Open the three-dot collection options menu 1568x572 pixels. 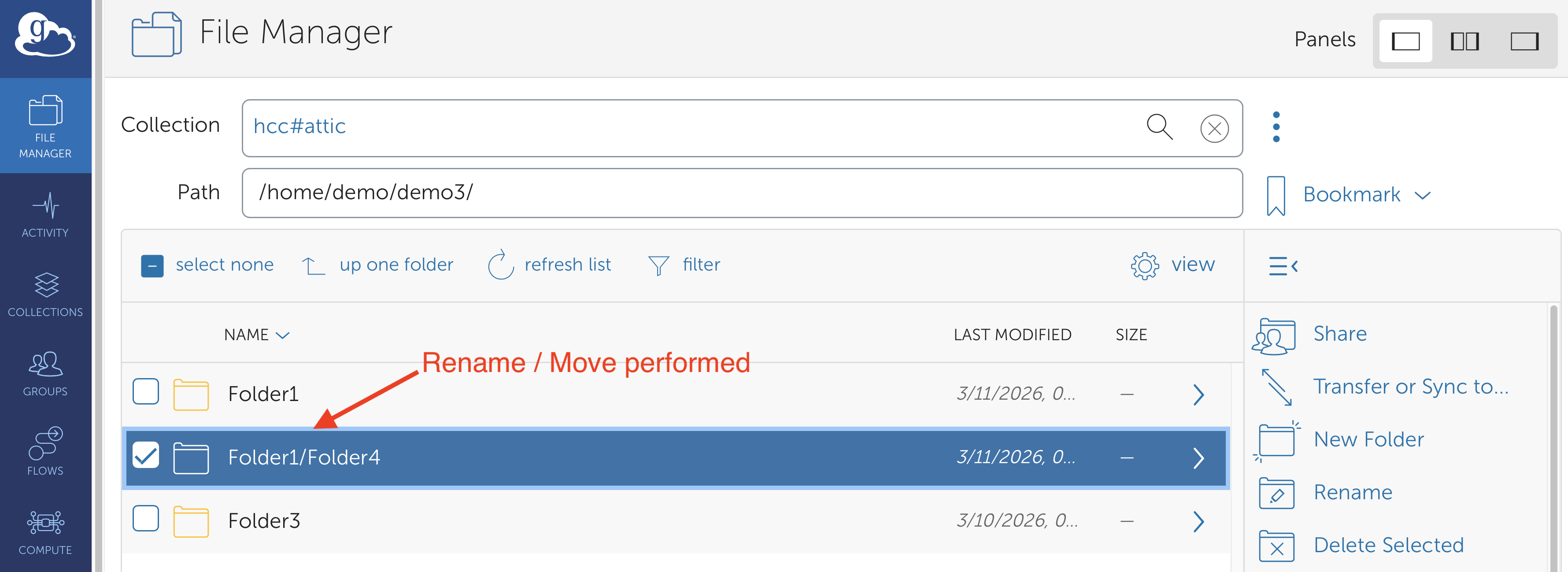[1276, 127]
